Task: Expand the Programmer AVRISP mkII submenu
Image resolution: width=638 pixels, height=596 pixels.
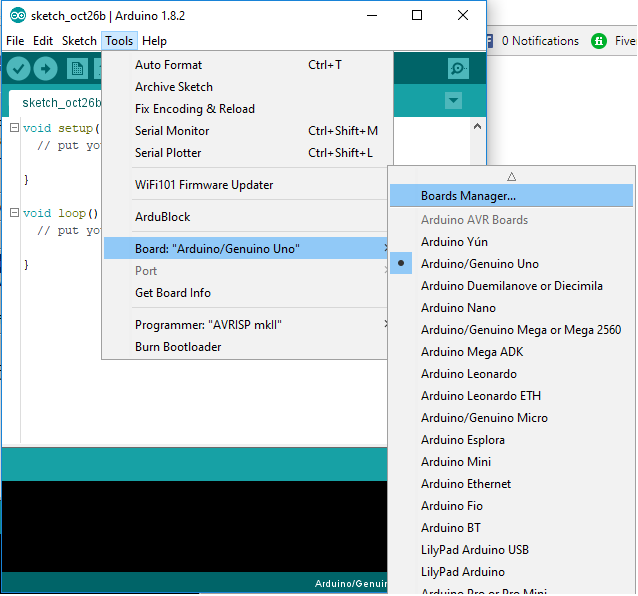Action: point(385,325)
